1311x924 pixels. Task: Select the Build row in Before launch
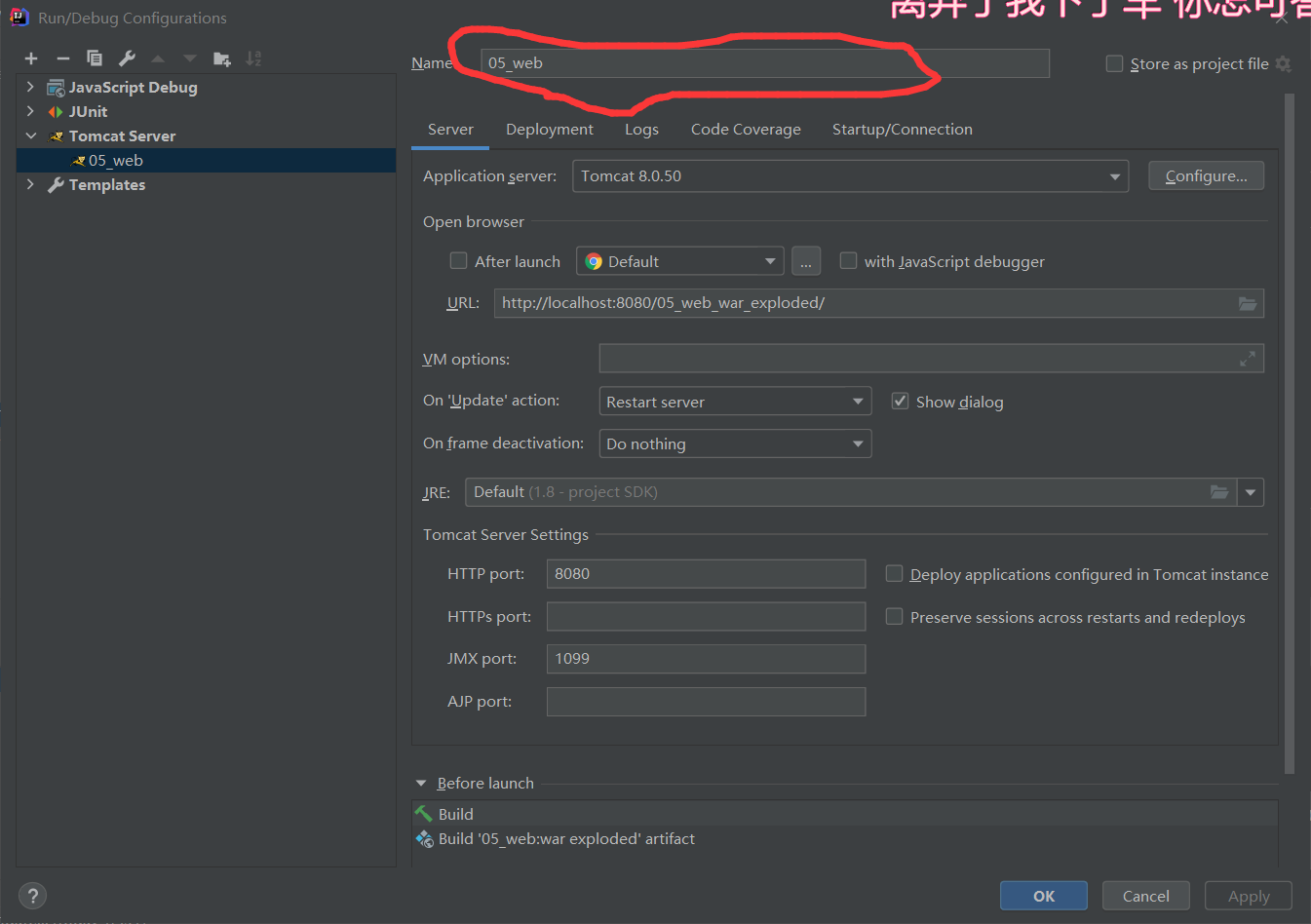844,814
